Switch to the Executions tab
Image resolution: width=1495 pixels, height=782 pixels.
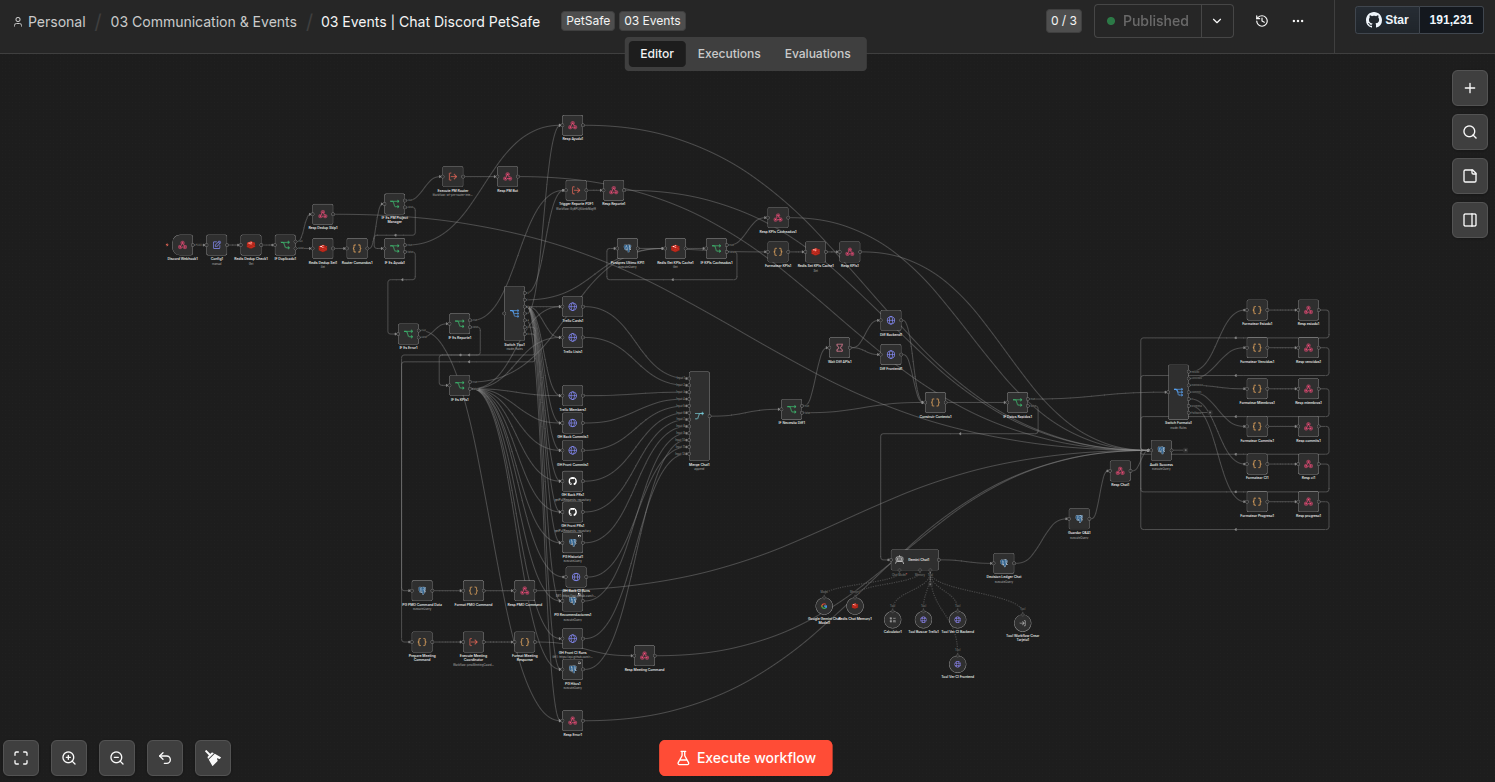point(729,54)
